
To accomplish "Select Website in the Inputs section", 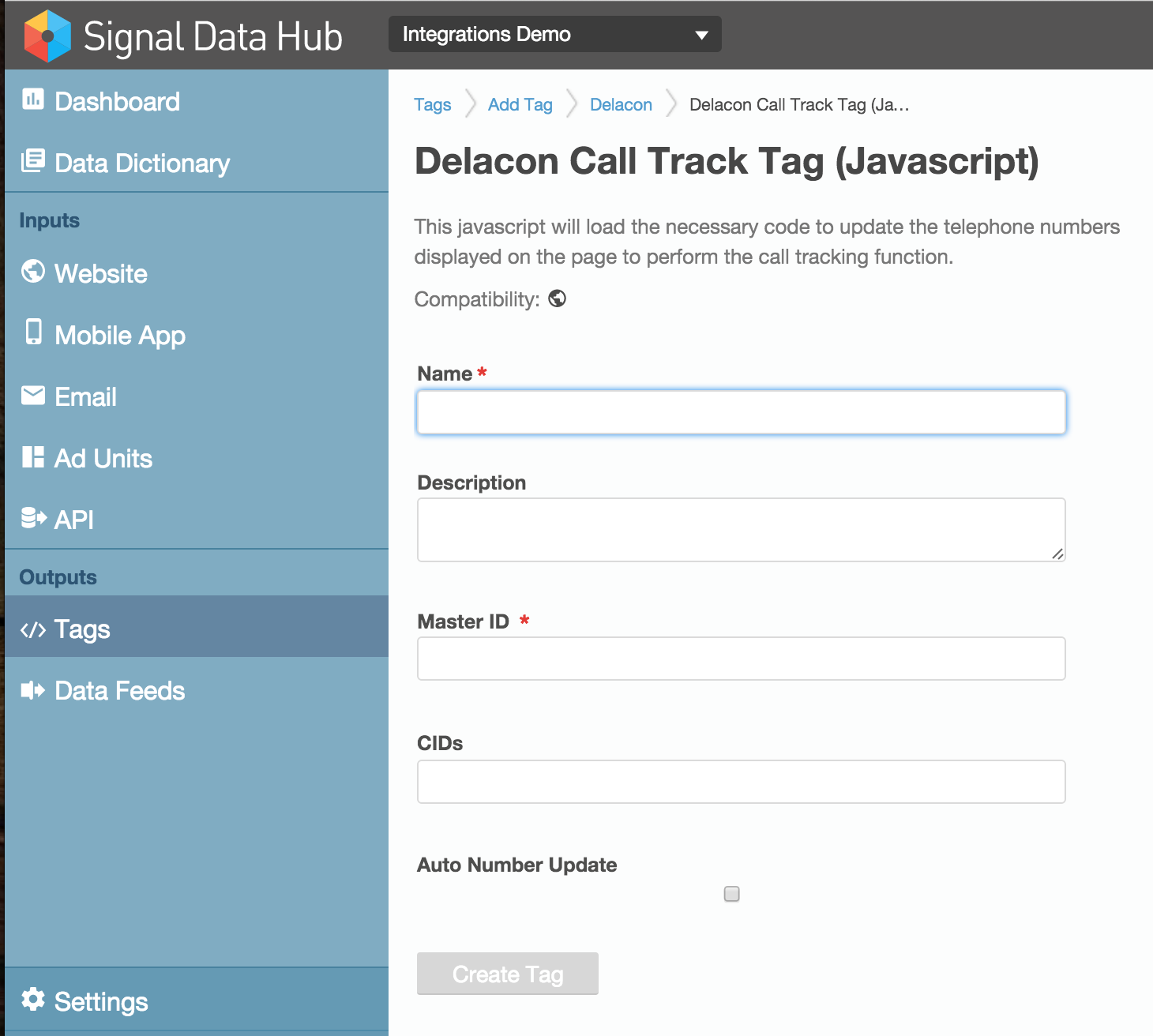I will tap(197, 273).
